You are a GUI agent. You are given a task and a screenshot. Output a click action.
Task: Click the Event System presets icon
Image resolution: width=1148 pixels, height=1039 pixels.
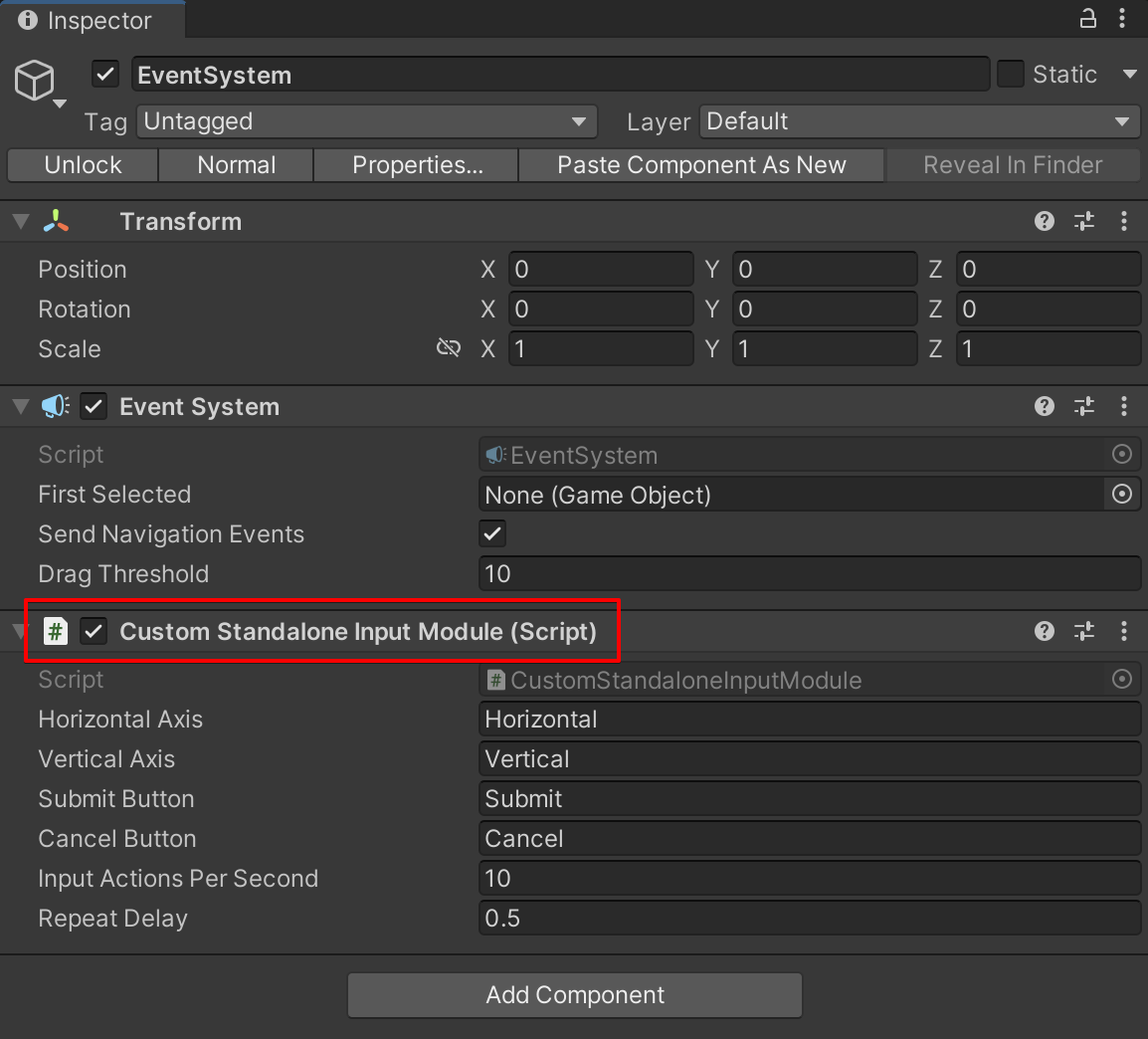[x=1083, y=406]
